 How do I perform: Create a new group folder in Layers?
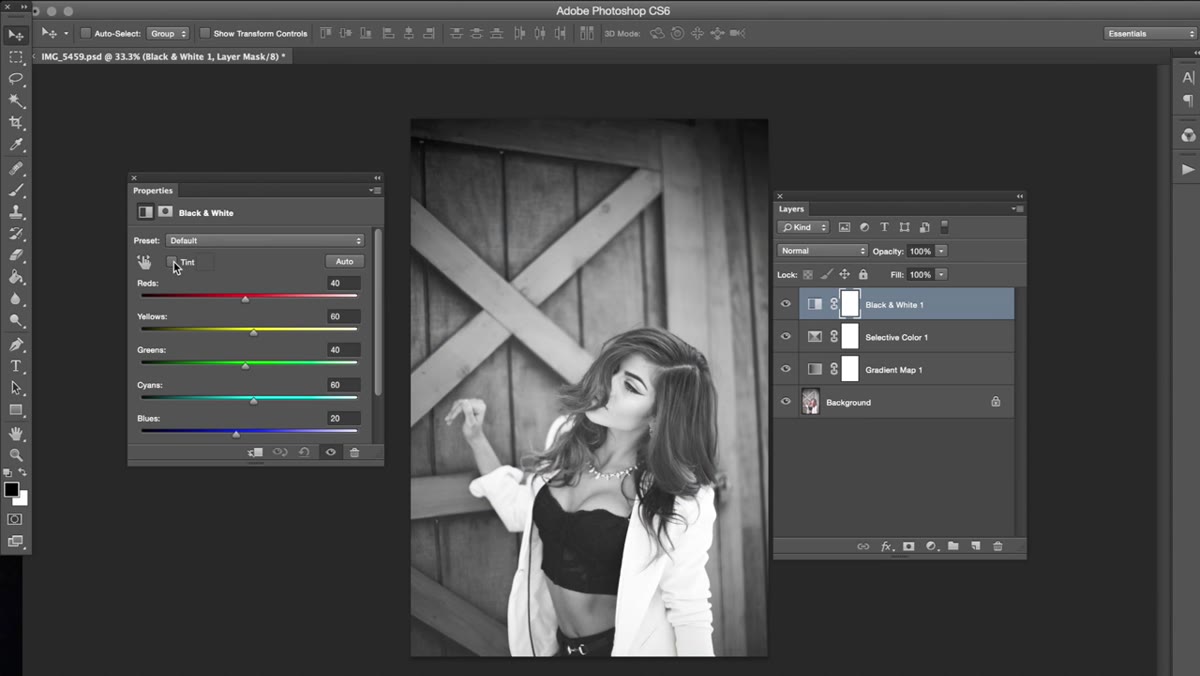click(953, 547)
